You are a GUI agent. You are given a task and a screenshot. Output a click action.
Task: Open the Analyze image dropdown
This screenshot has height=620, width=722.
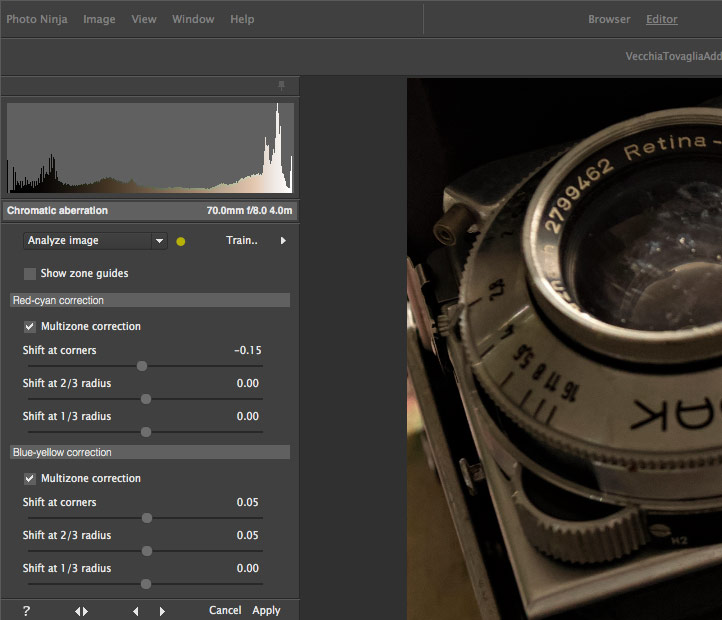point(95,240)
